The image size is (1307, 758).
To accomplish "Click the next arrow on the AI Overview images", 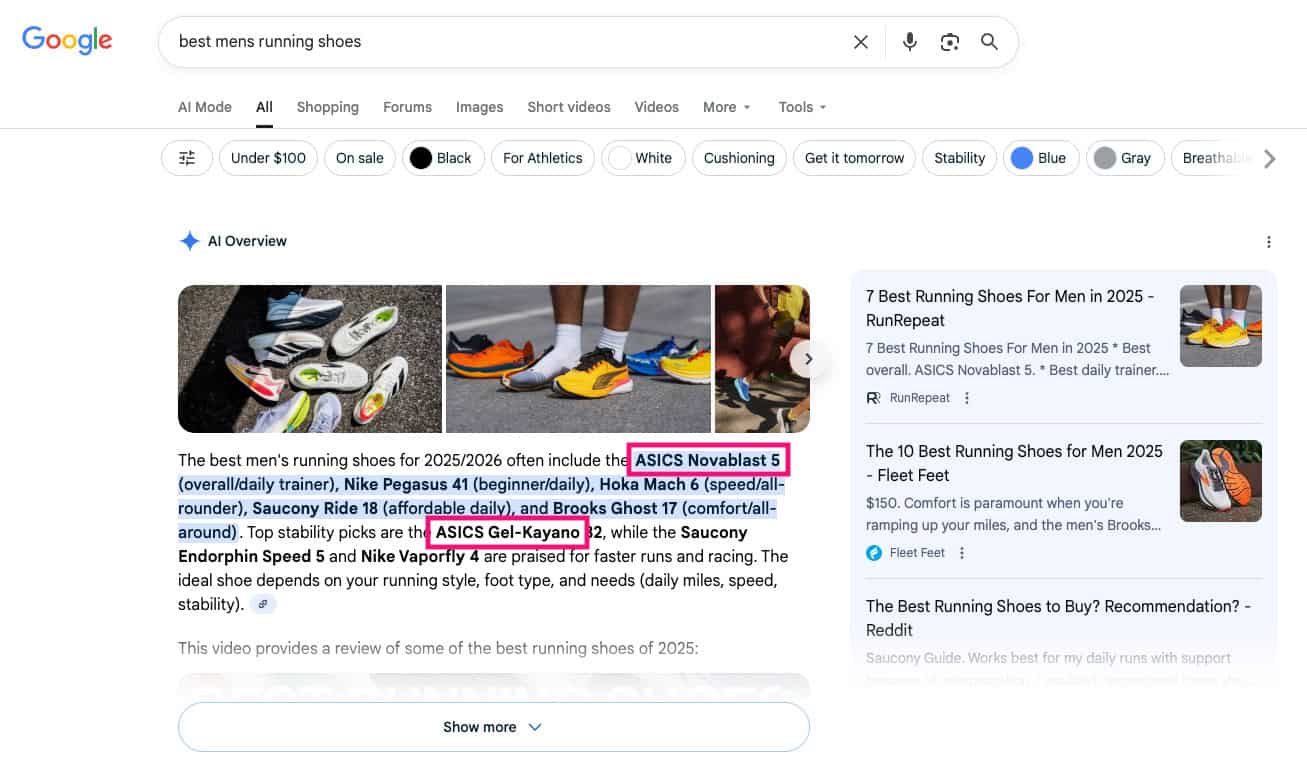I will pyautogui.click(x=808, y=358).
